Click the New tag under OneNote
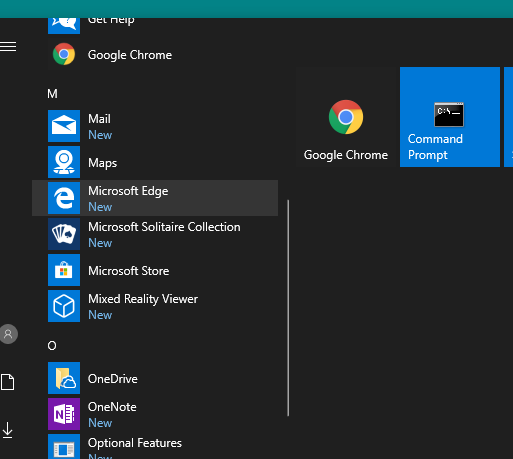513x459 pixels. 100,423
